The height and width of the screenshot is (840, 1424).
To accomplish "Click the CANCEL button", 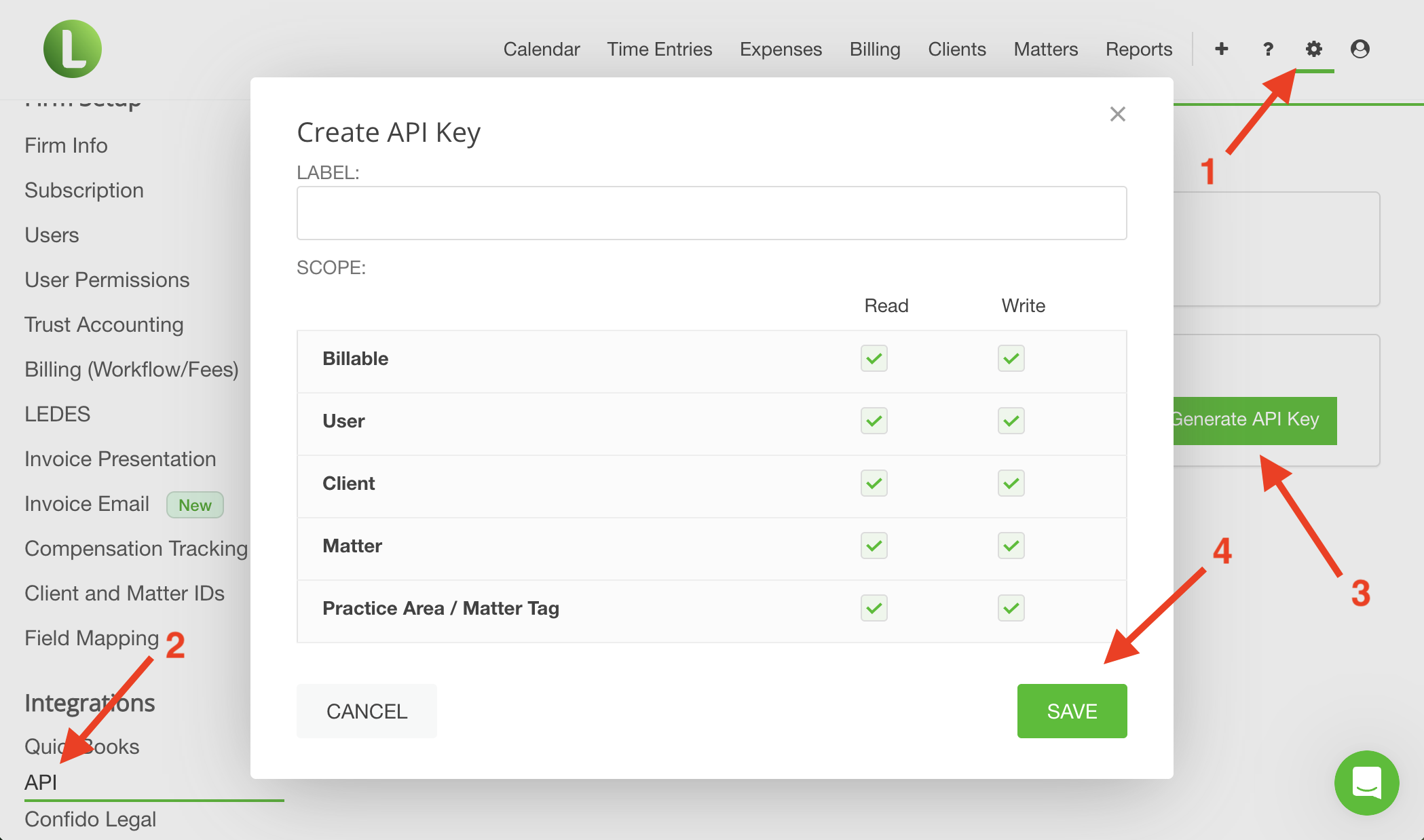I will 367,711.
